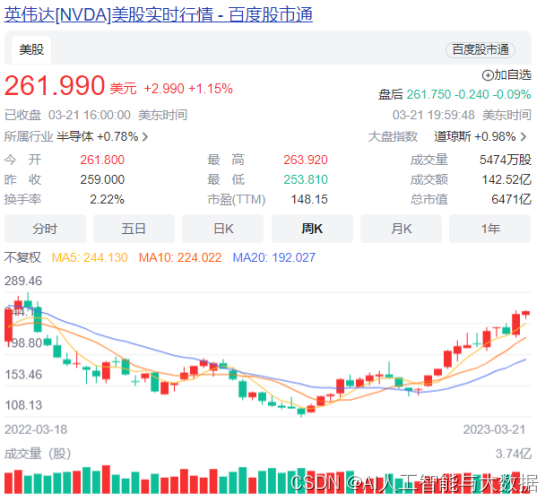
Task: Click the MA10: 224.022 indicator
Action: coord(180,258)
